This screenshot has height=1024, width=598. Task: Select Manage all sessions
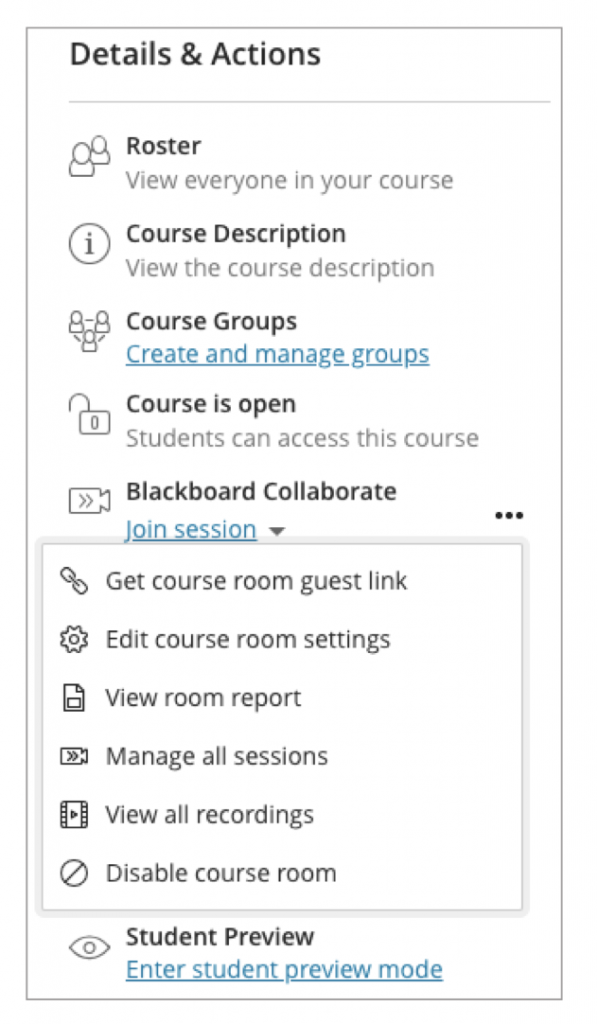[217, 756]
